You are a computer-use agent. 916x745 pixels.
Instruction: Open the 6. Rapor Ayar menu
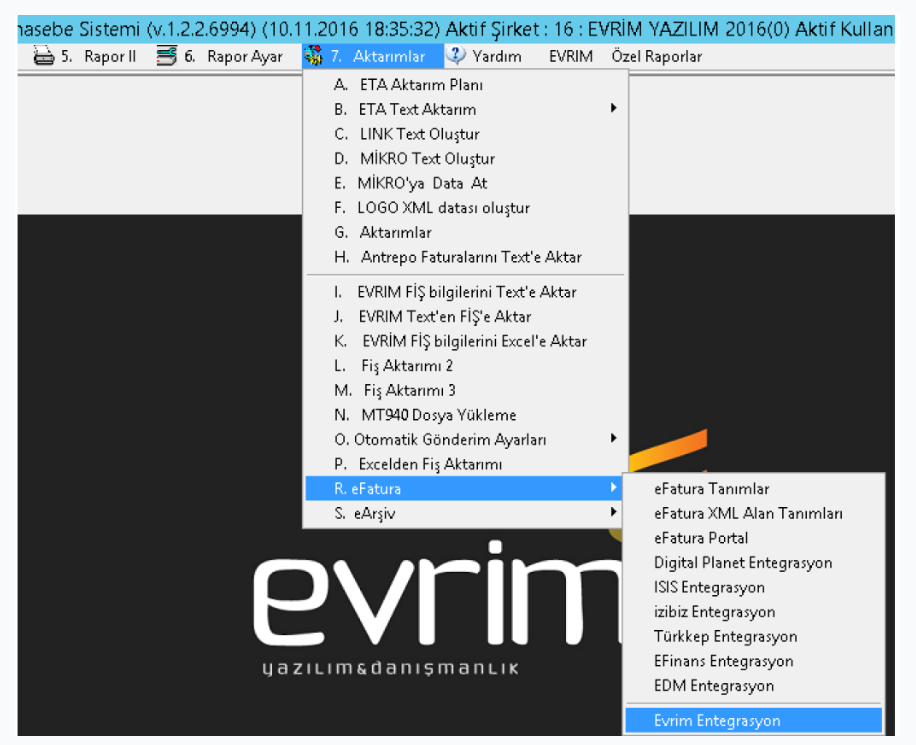pyautogui.click(x=220, y=57)
